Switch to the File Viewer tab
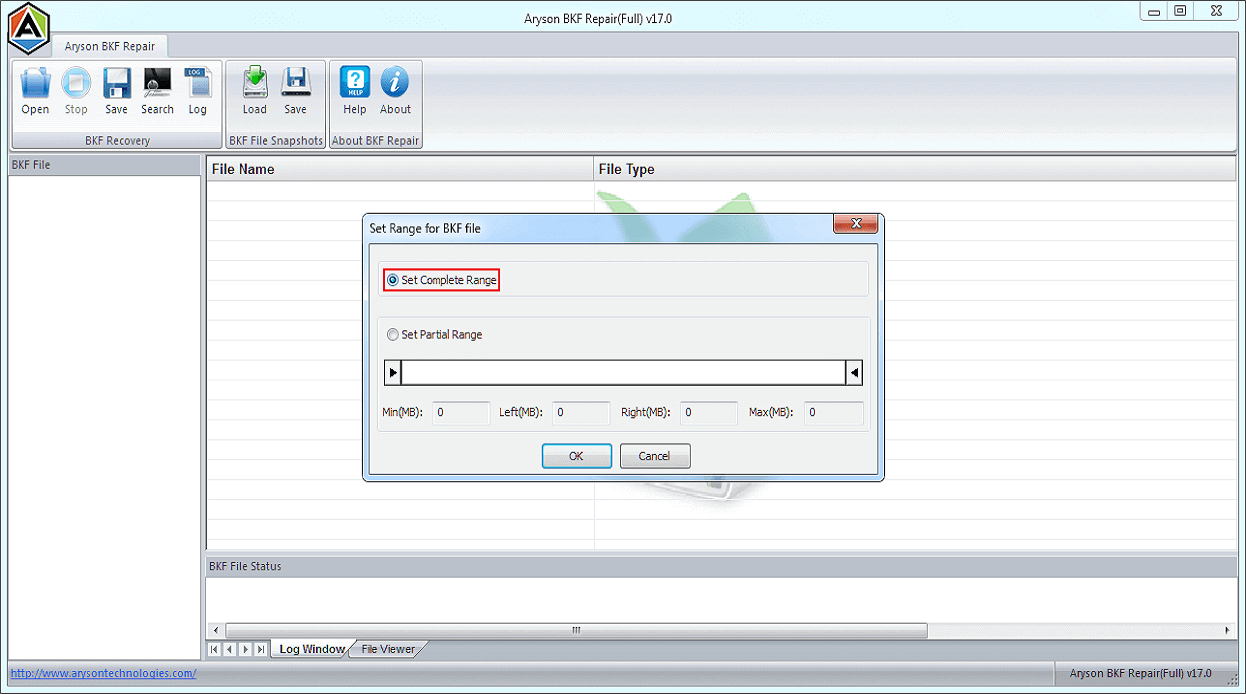 tap(389, 649)
